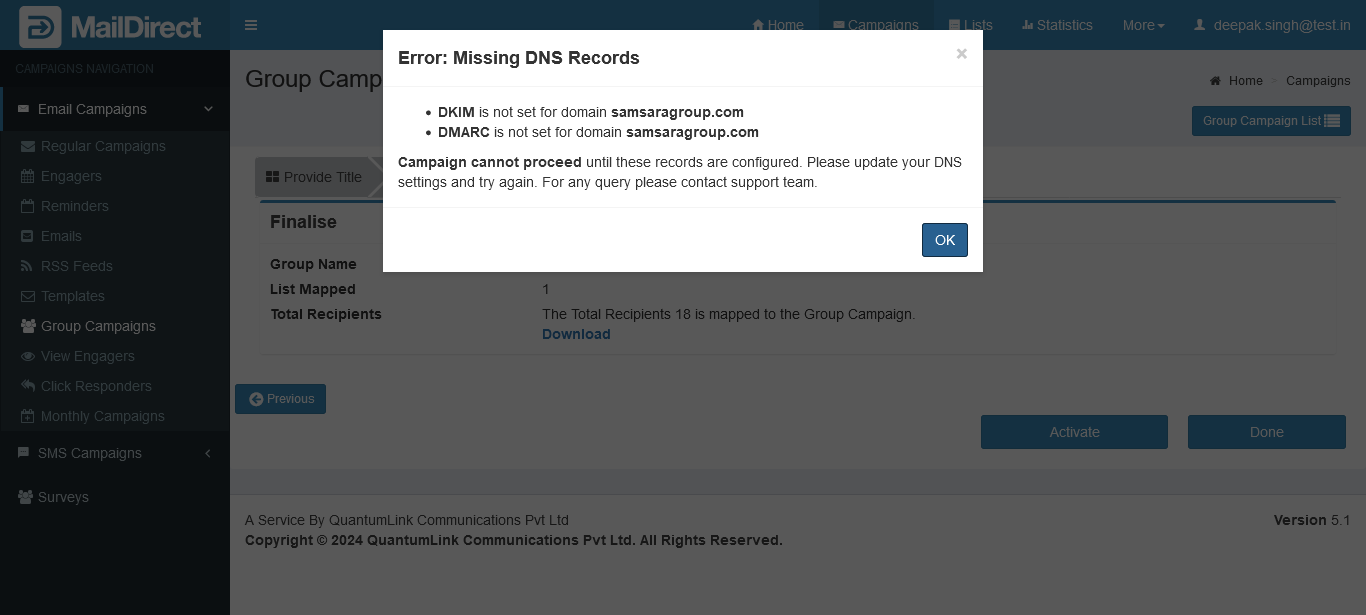Click the Activate campaign button

(1074, 432)
